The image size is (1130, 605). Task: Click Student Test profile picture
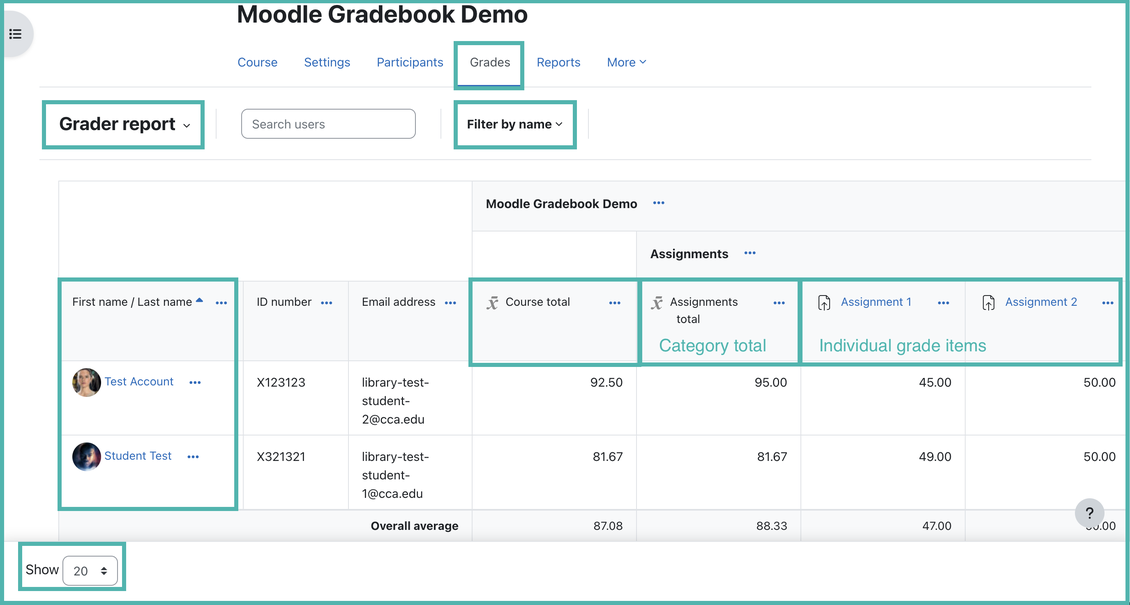coord(86,457)
